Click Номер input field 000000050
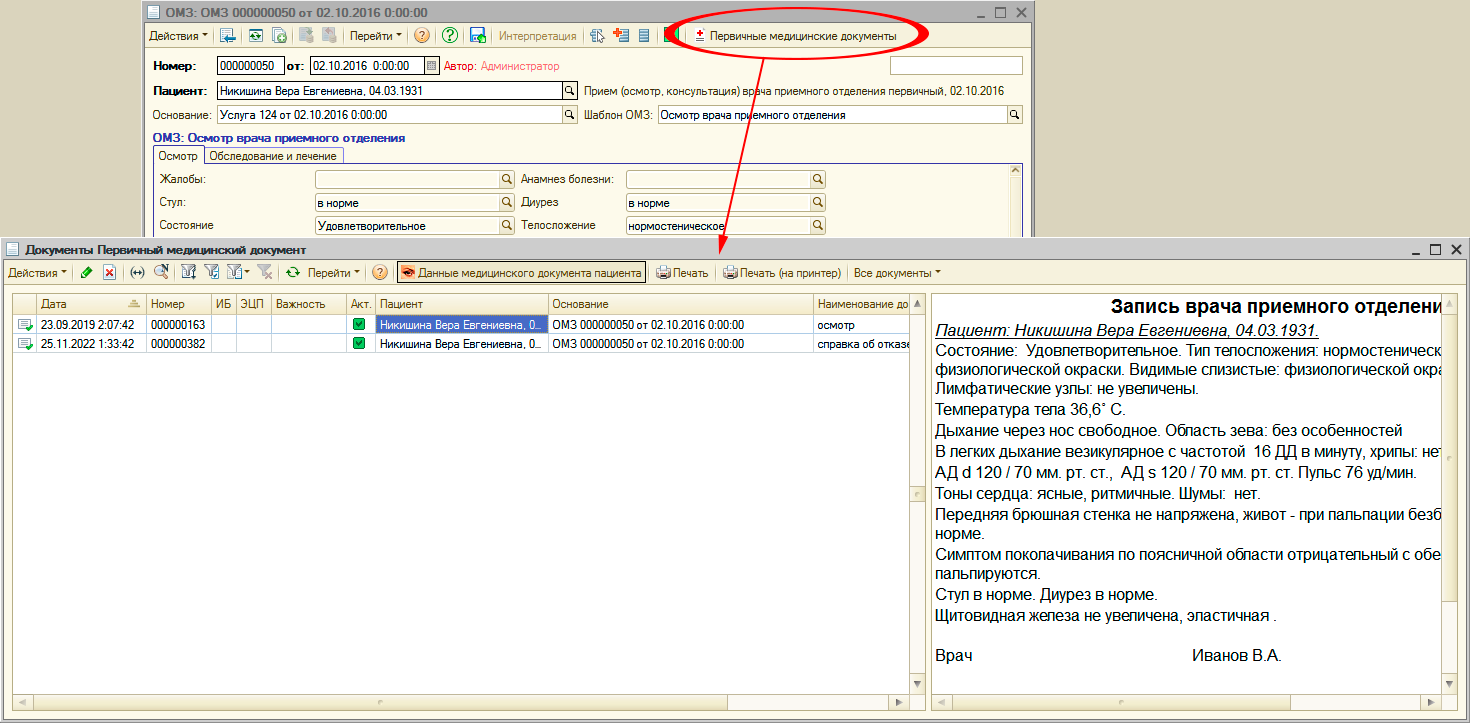 tap(251, 66)
